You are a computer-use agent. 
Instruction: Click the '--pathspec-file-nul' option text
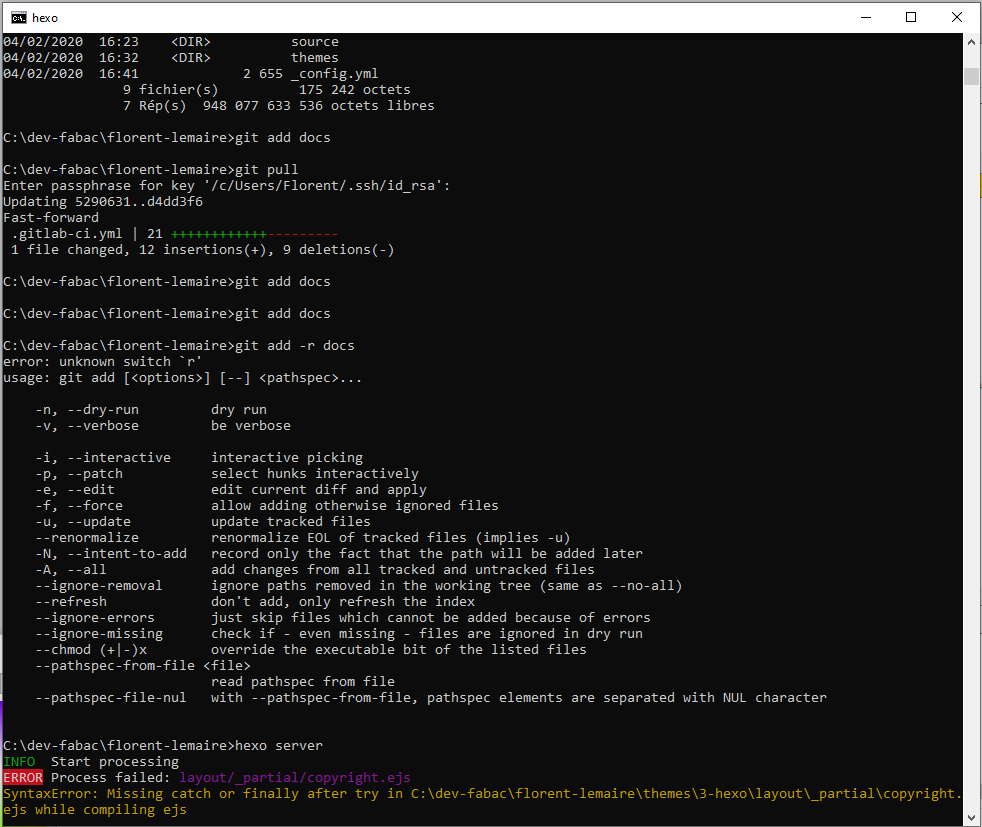pyautogui.click(x=111, y=697)
